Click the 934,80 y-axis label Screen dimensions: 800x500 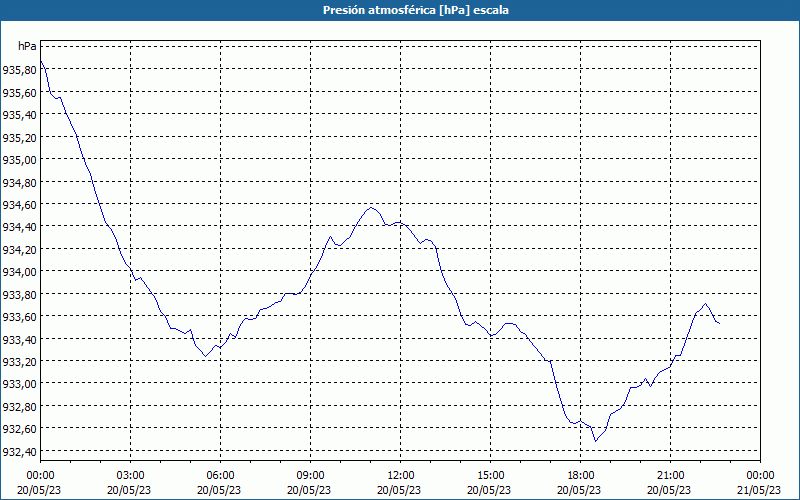click(19, 182)
